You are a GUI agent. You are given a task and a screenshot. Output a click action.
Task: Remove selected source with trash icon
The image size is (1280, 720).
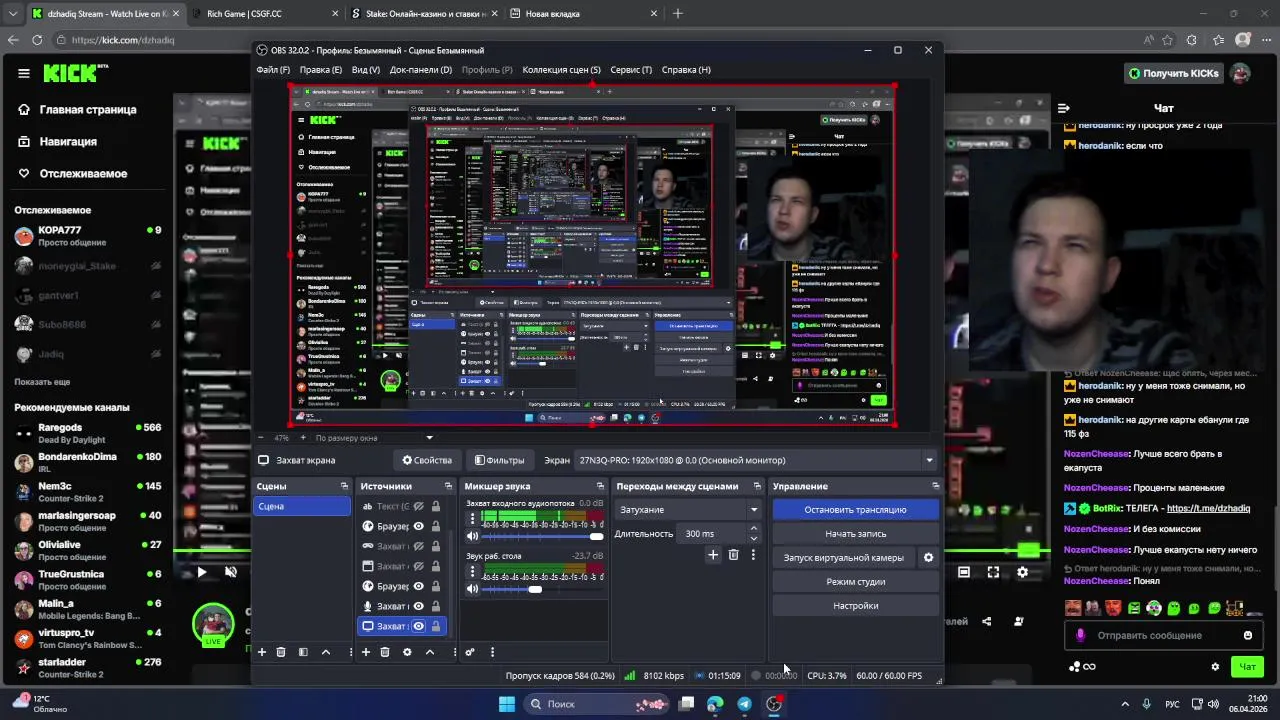(385, 652)
